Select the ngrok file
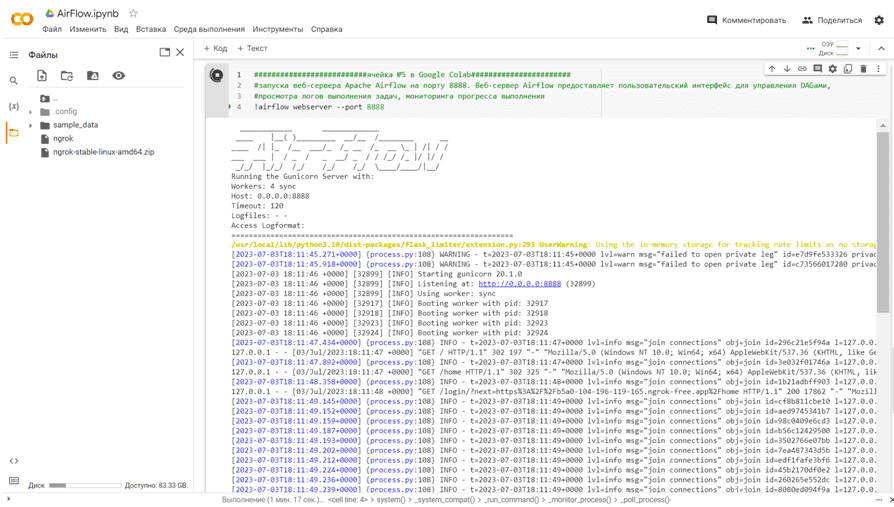 [x=63, y=139]
